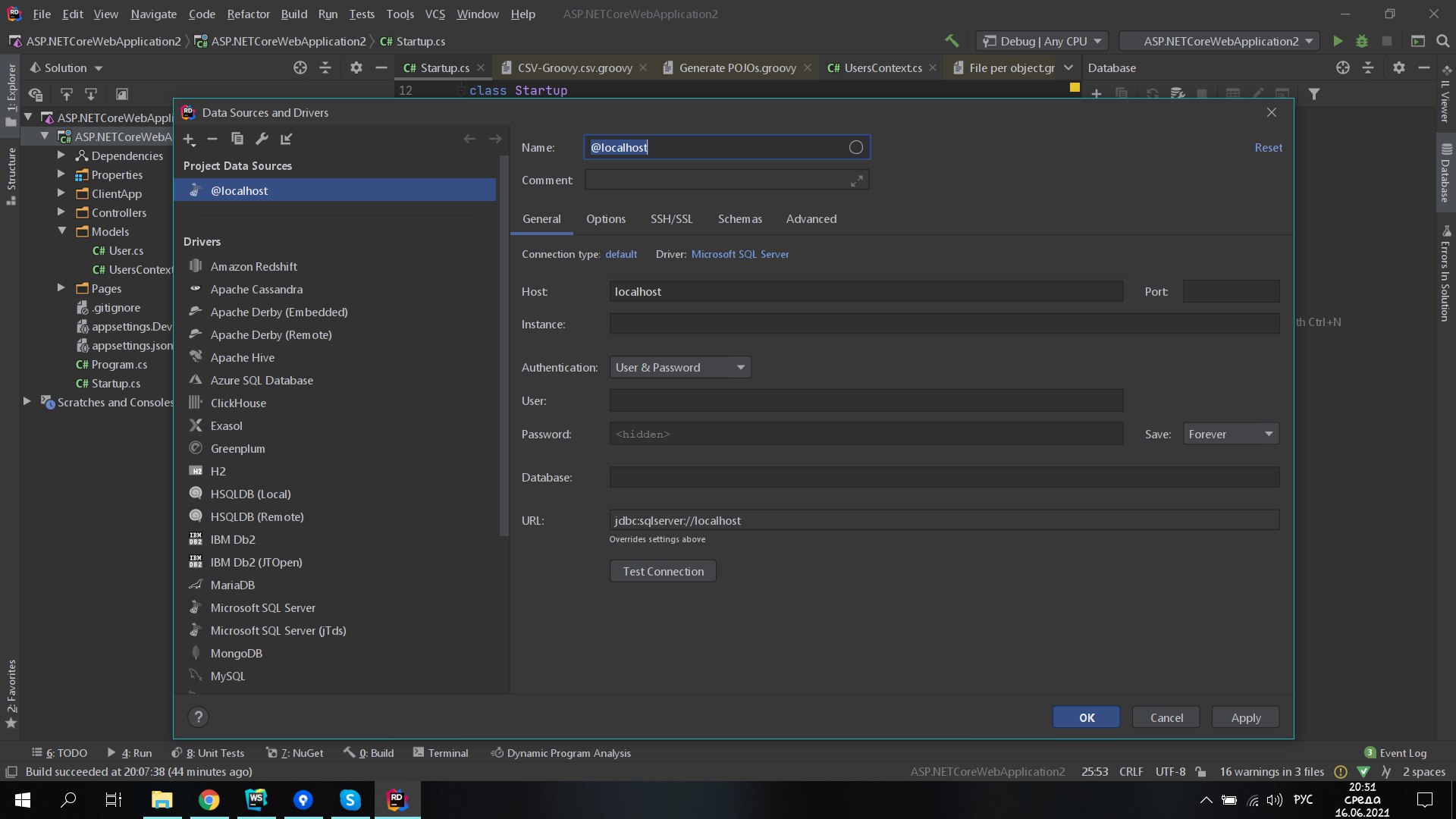This screenshot has height=819, width=1456.
Task: Click the help question mark button
Action: pos(198,717)
